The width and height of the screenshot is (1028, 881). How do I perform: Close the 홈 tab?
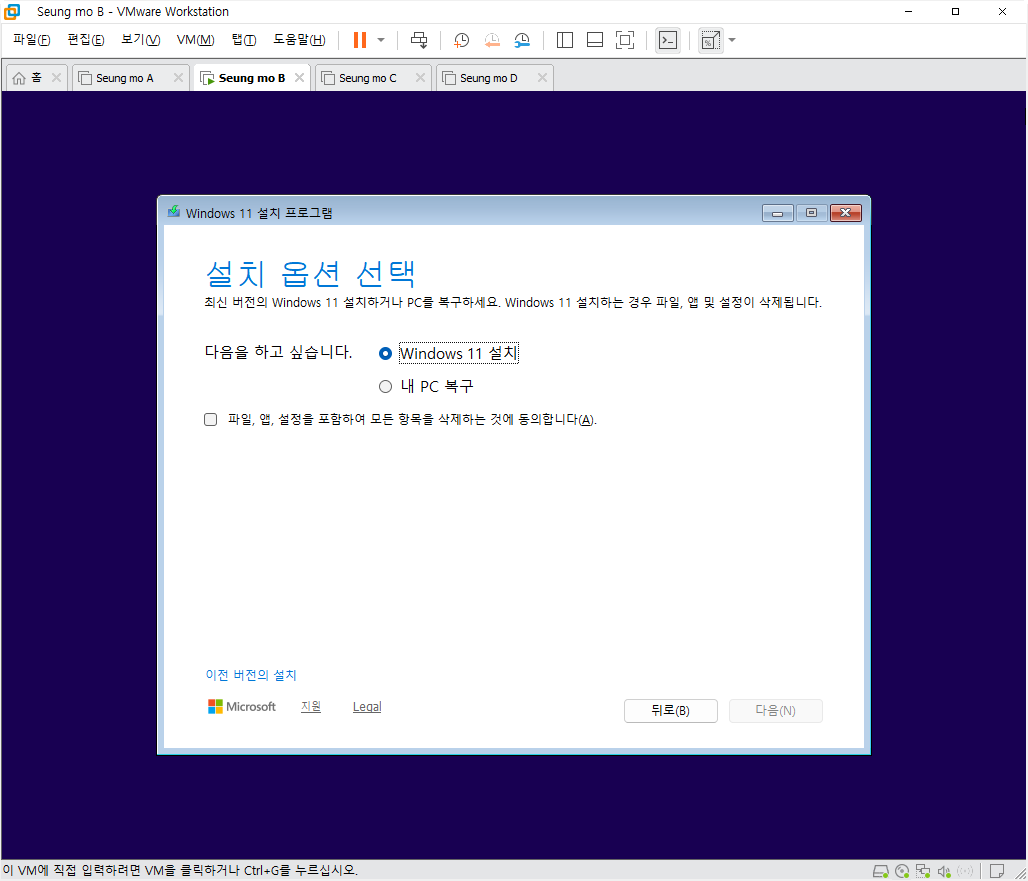click(56, 77)
